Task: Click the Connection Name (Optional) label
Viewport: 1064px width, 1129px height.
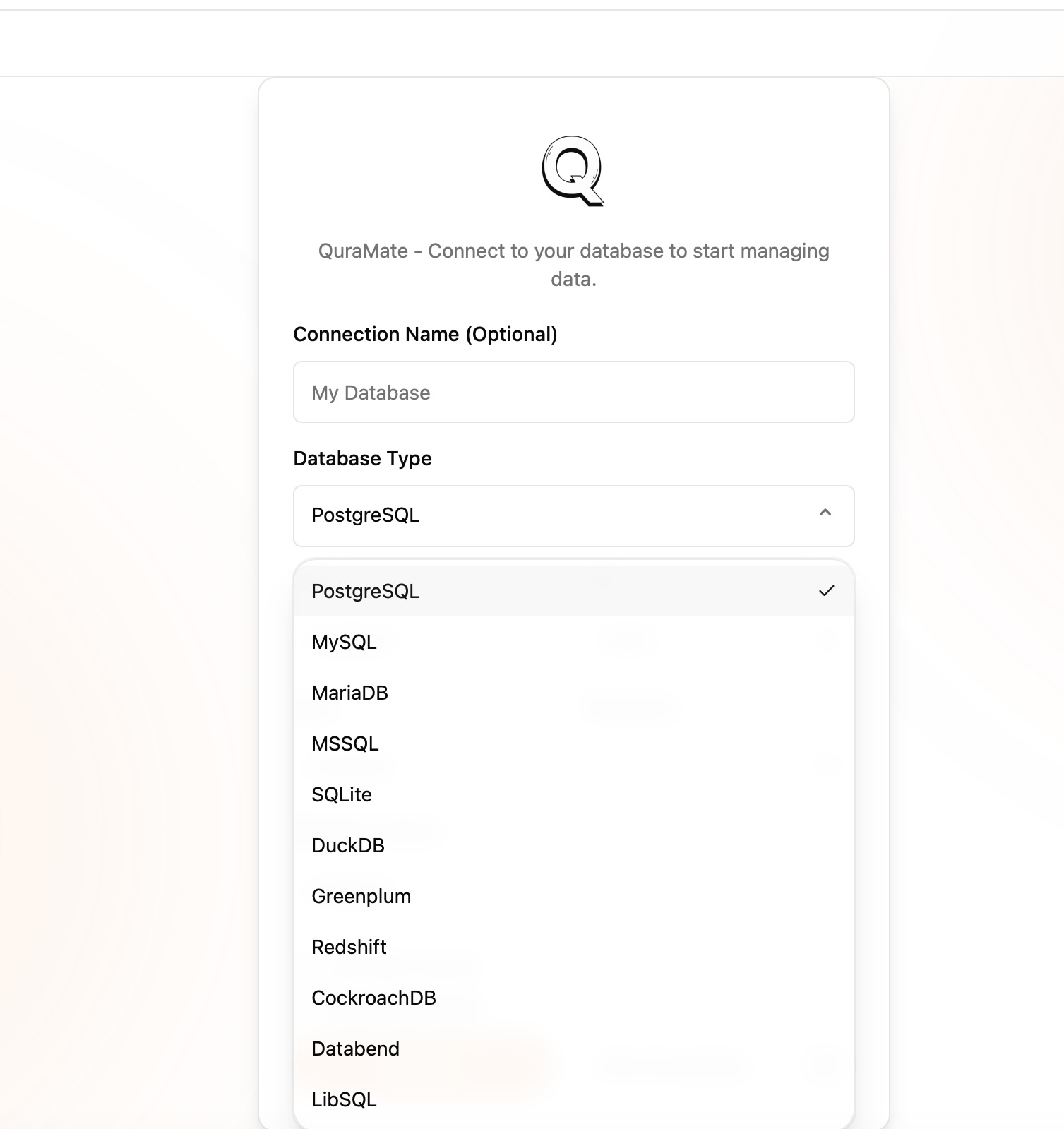Action: pos(424,334)
